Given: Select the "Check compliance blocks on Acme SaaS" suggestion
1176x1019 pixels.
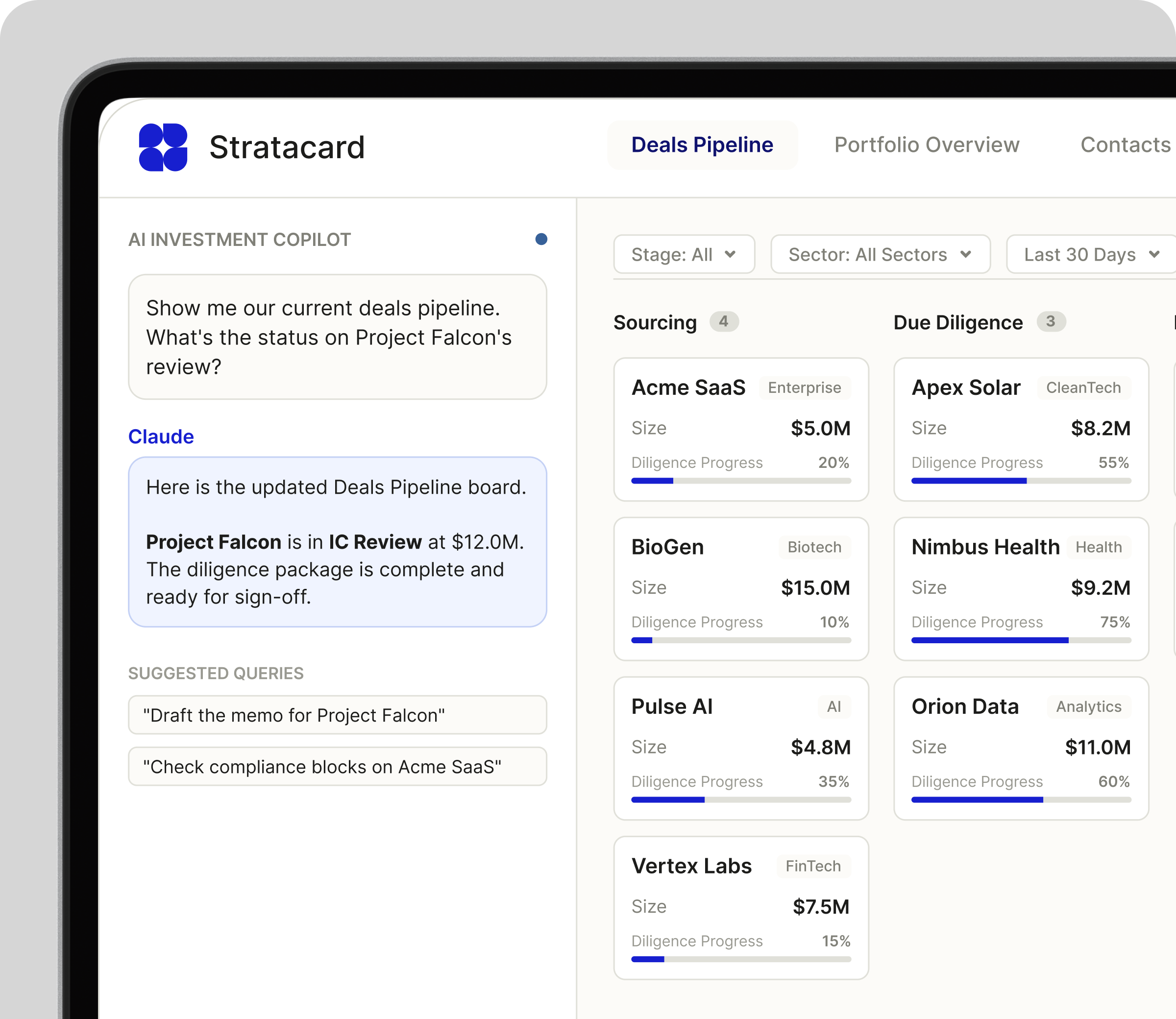Looking at the screenshot, I should pyautogui.click(x=338, y=767).
